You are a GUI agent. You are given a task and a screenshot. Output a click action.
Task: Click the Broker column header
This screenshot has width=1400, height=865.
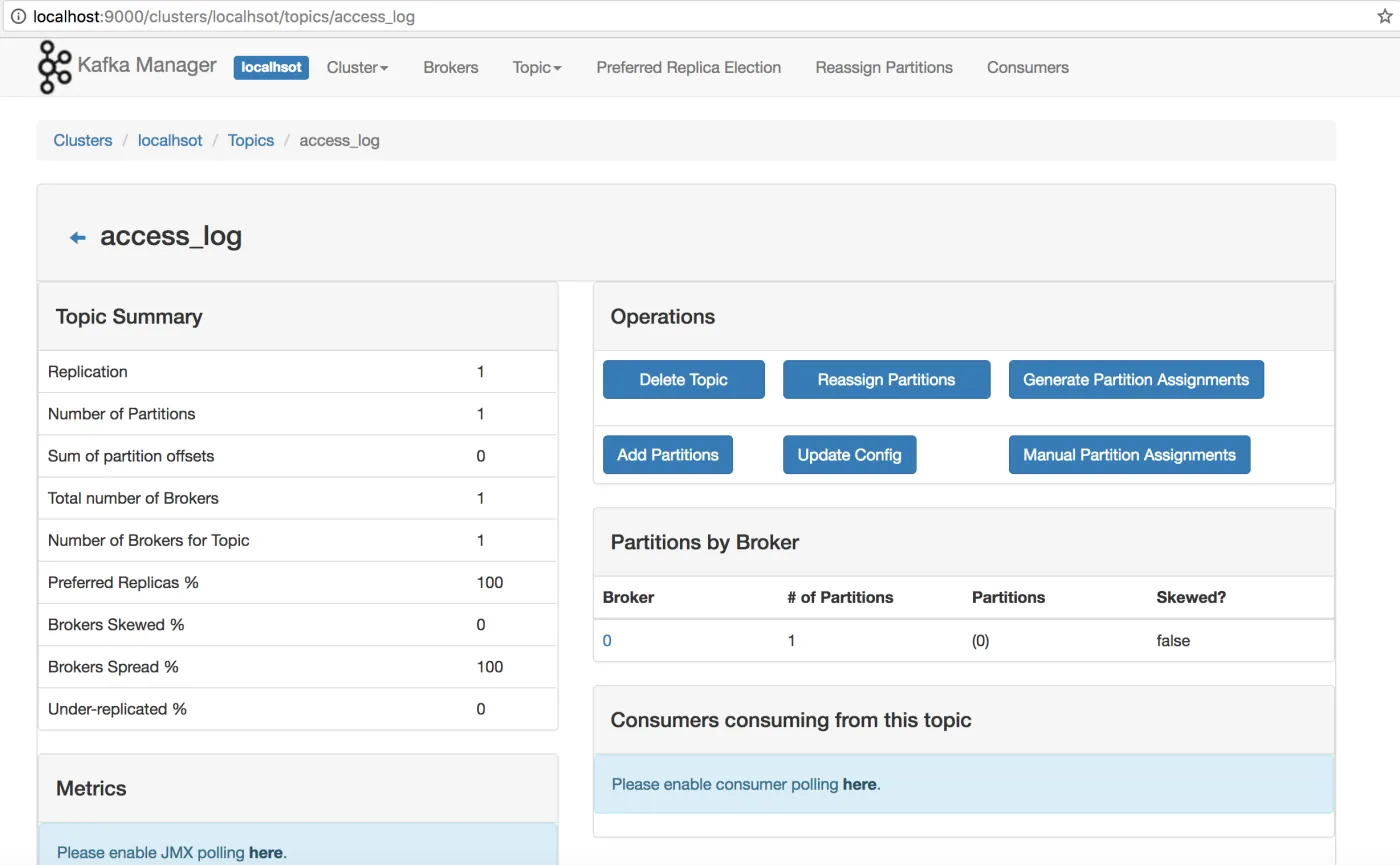[x=628, y=597]
